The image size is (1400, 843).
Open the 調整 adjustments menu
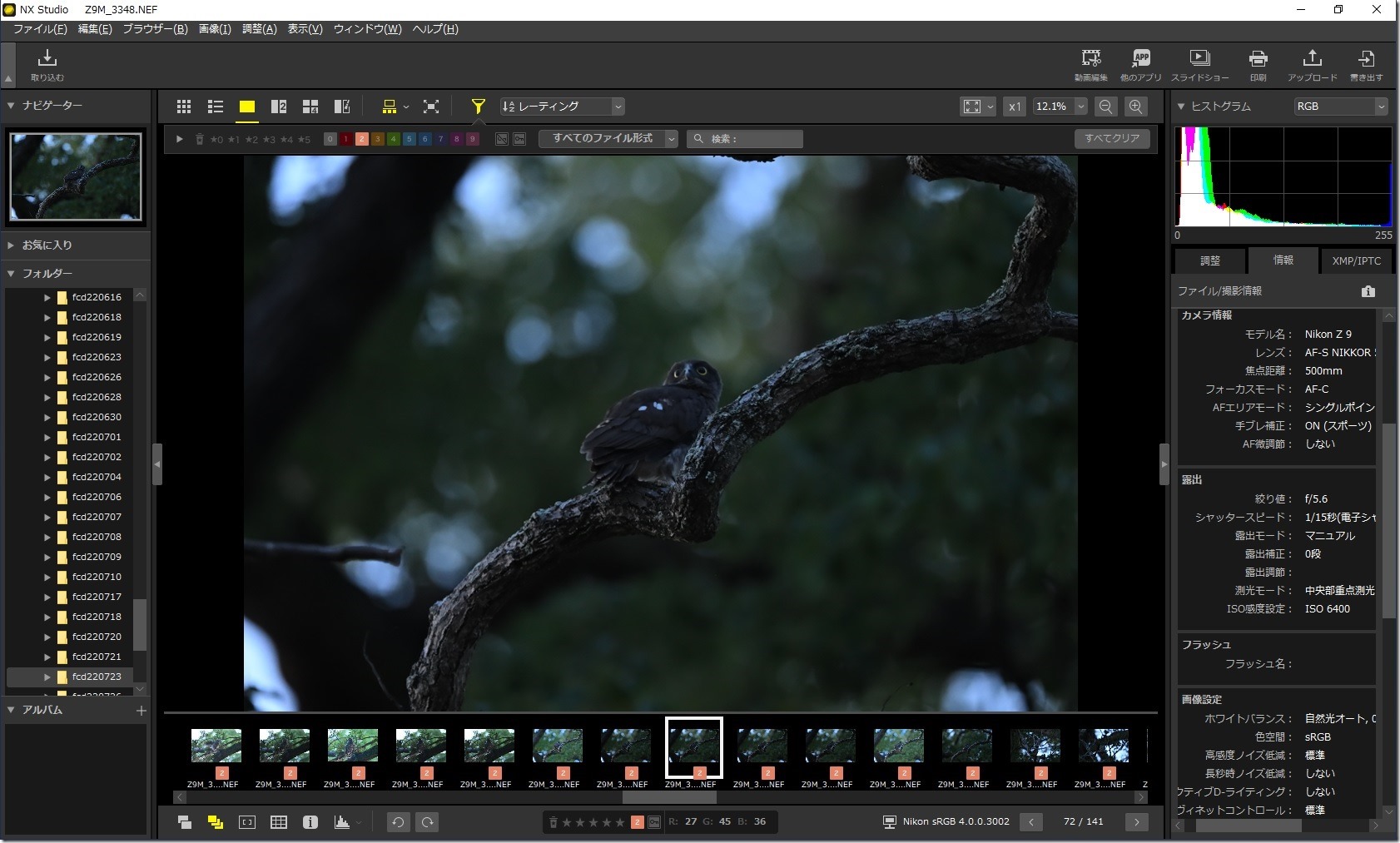coord(260,28)
